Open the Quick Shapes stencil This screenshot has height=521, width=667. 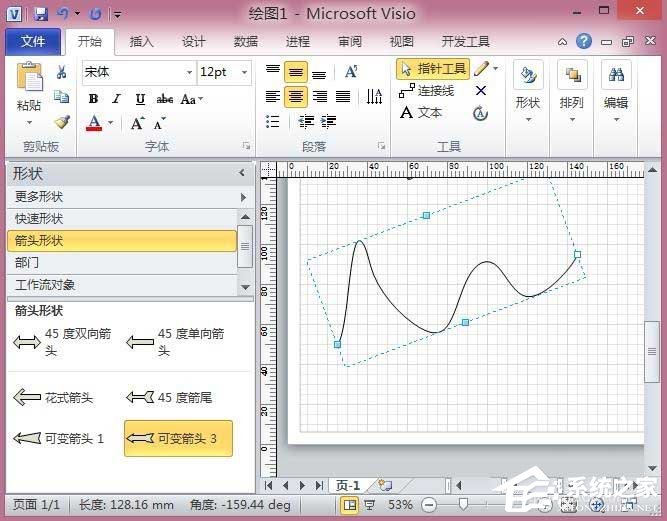click(x=122, y=219)
